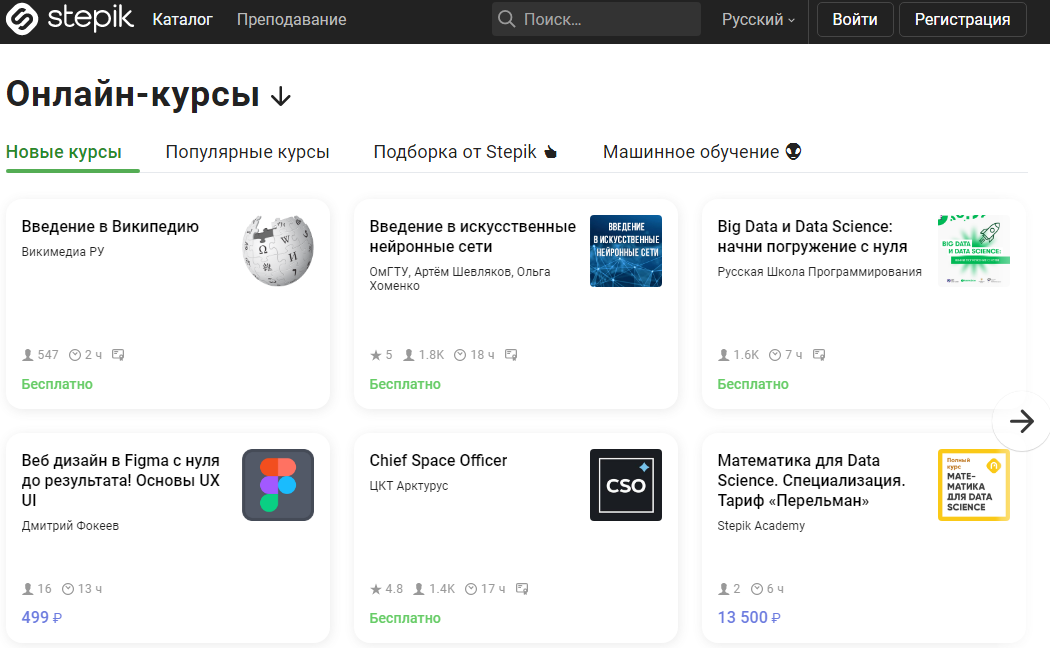Open the neural networks course cover image
Image resolution: width=1050 pixels, height=648 pixels.
coord(625,251)
